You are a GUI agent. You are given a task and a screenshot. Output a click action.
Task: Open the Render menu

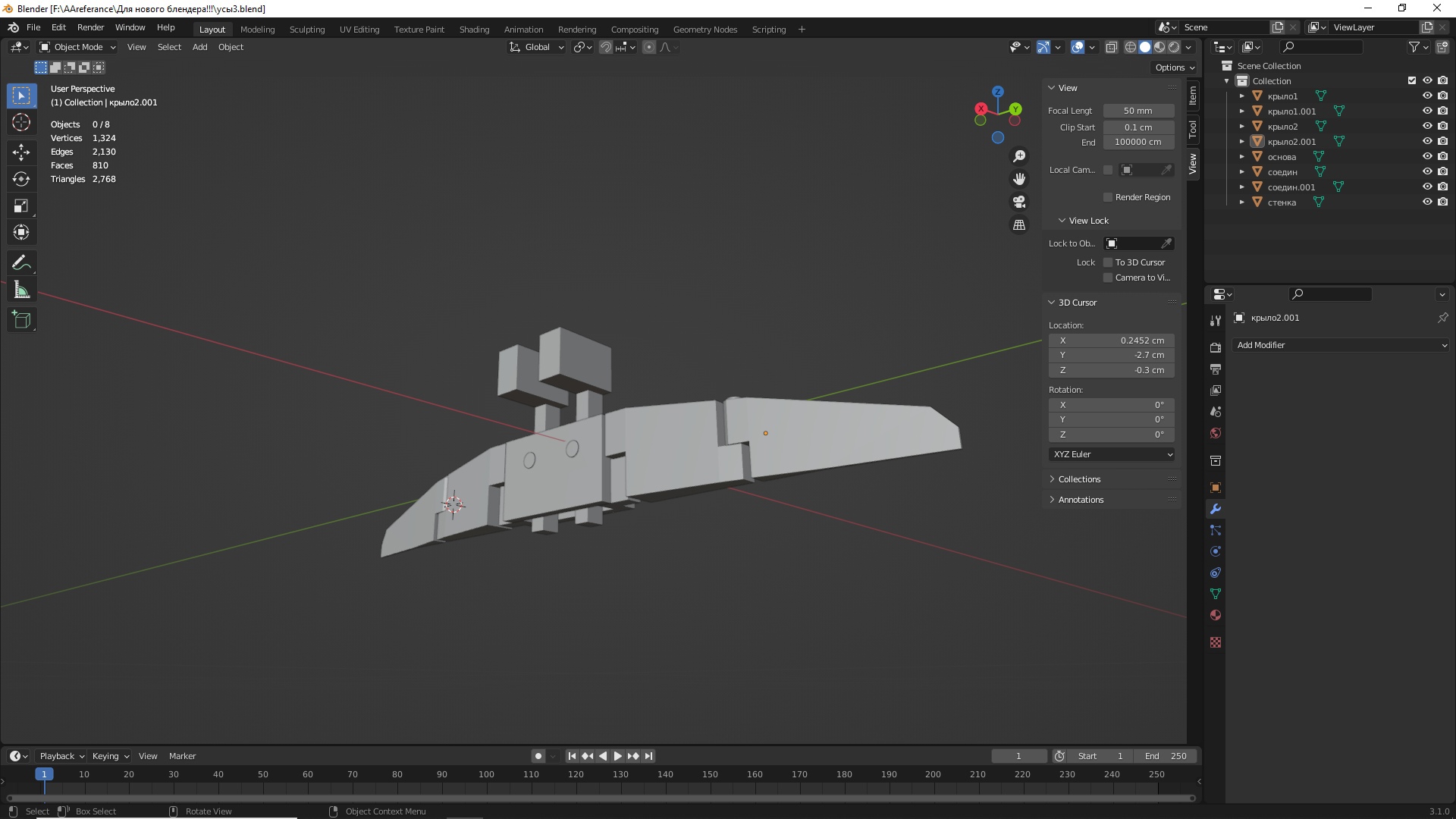(x=90, y=27)
